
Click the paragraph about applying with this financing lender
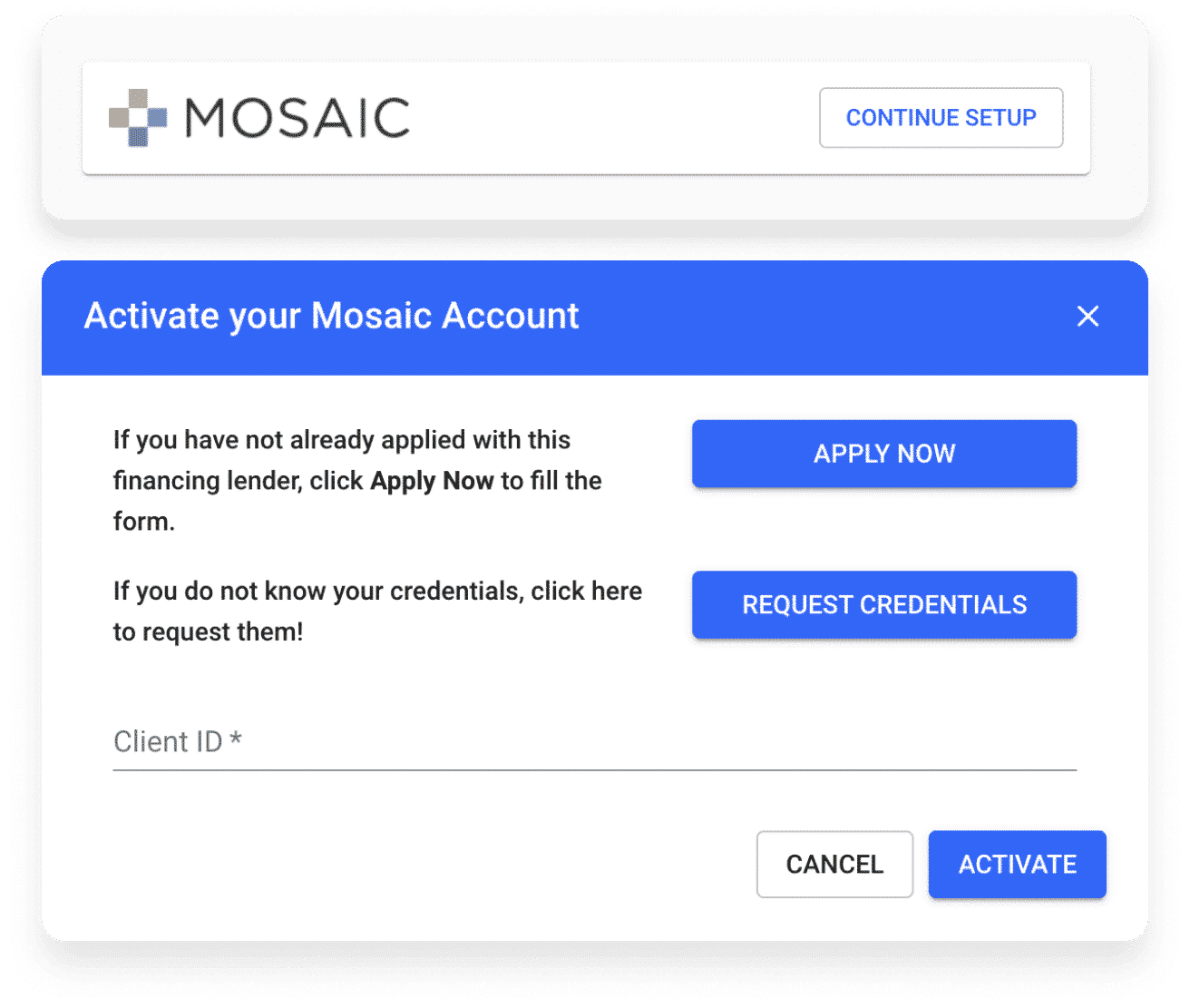click(x=357, y=481)
